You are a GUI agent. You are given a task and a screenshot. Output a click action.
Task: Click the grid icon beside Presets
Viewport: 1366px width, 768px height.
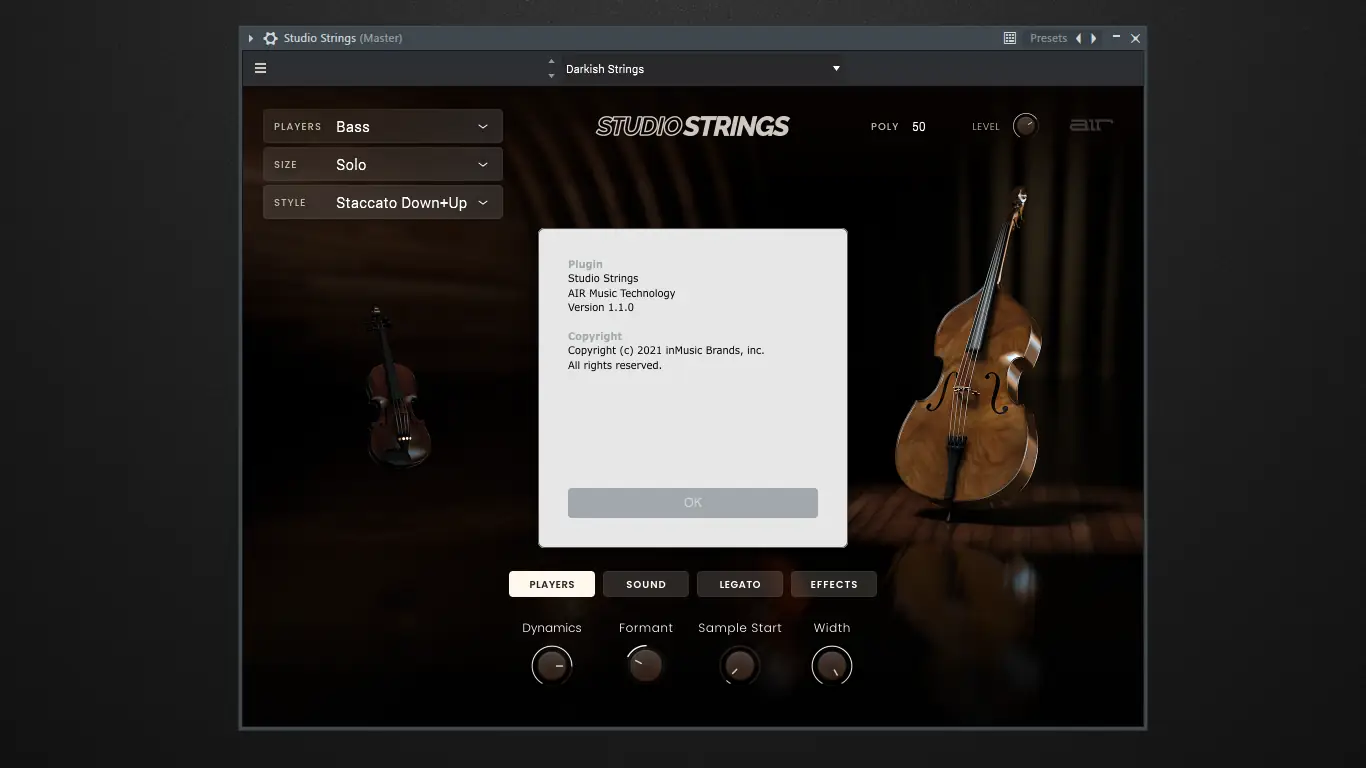point(1010,38)
